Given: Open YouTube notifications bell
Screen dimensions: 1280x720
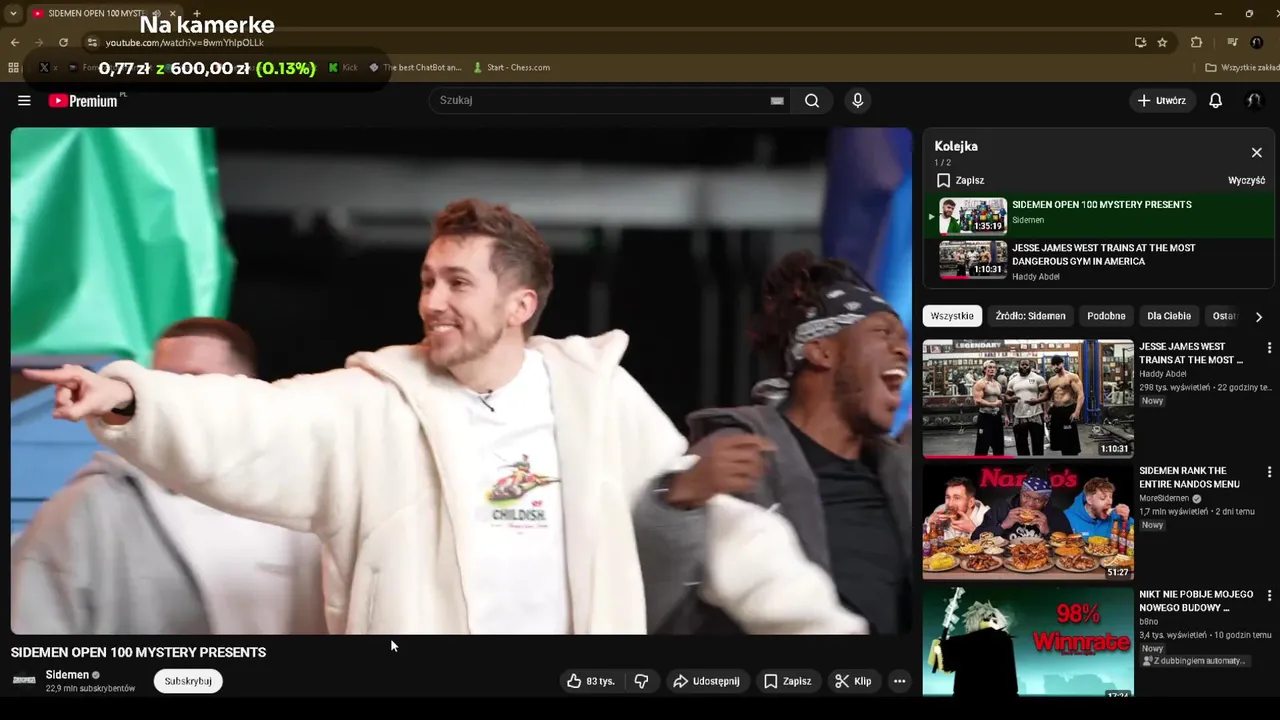Looking at the screenshot, I should [1216, 100].
